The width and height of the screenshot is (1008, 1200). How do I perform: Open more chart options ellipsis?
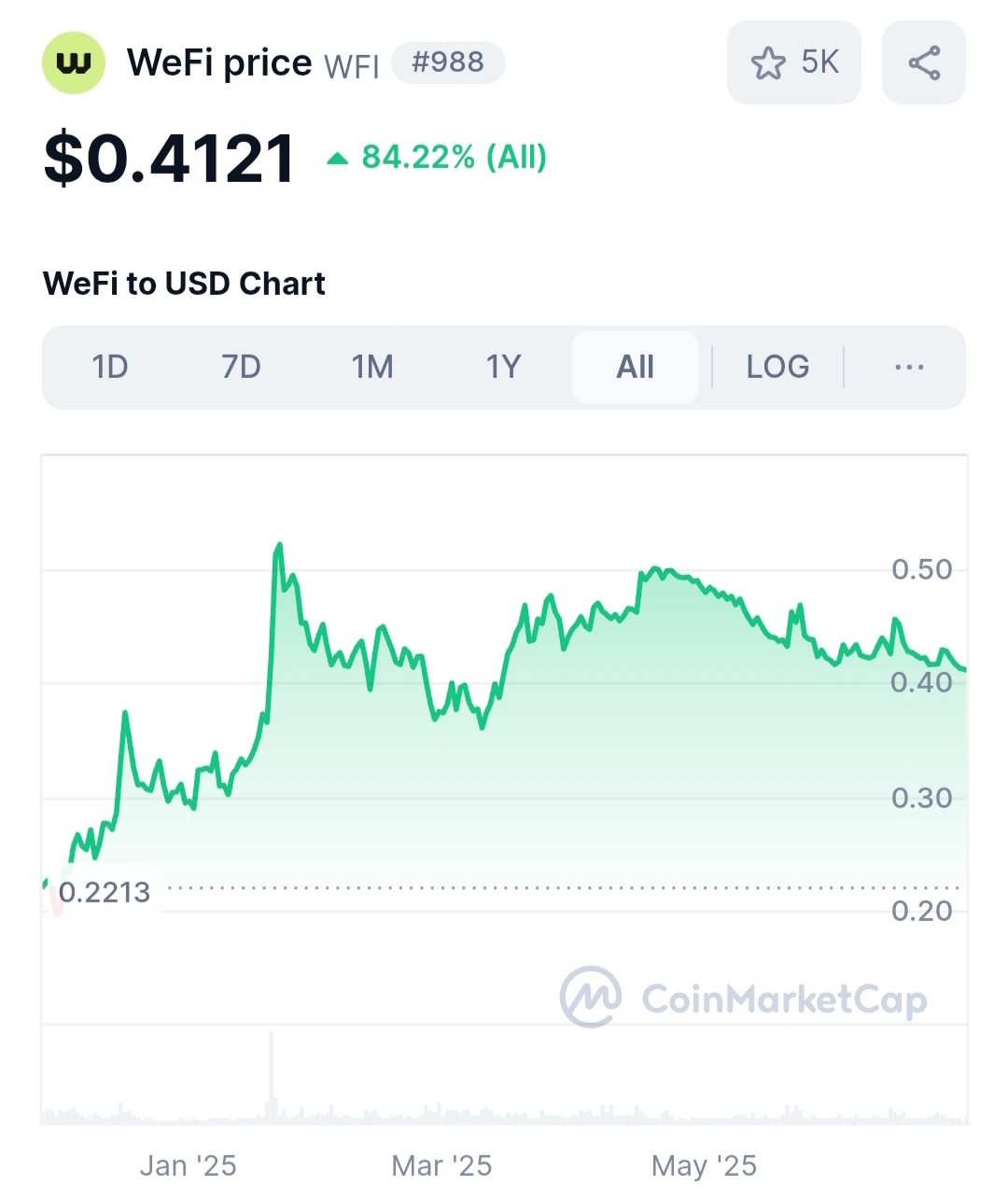(x=909, y=367)
